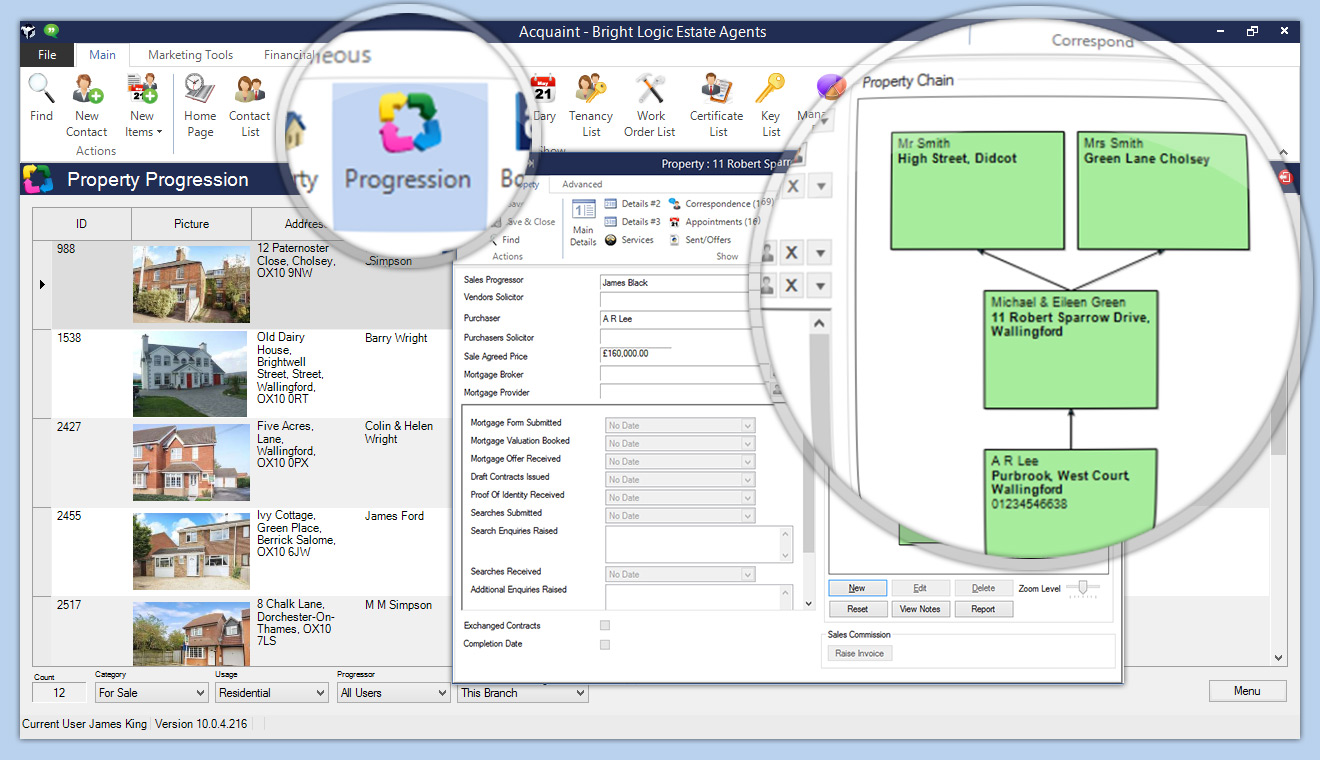Expand arrow beside Vendors Solicitor X button
Screen dimensions: 1320x760
(819, 286)
